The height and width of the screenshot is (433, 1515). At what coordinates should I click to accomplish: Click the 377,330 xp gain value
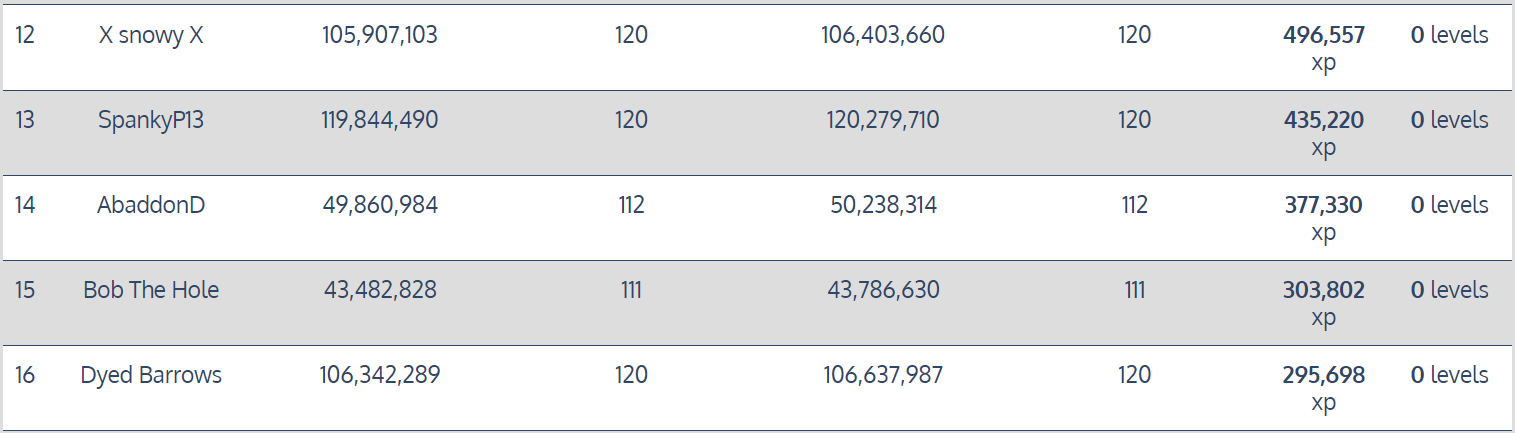coord(1323,206)
